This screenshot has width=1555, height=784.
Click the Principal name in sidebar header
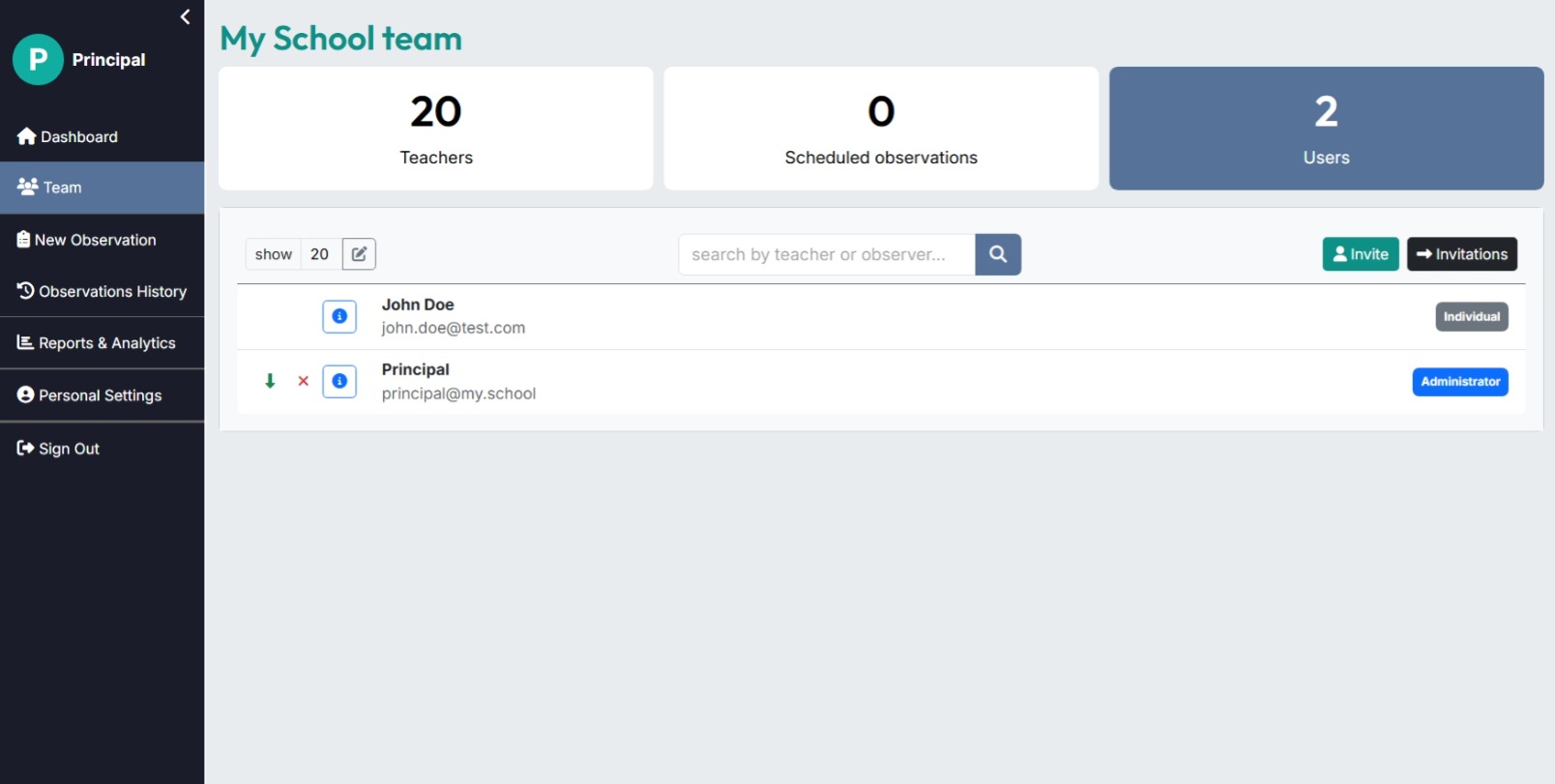click(x=108, y=60)
